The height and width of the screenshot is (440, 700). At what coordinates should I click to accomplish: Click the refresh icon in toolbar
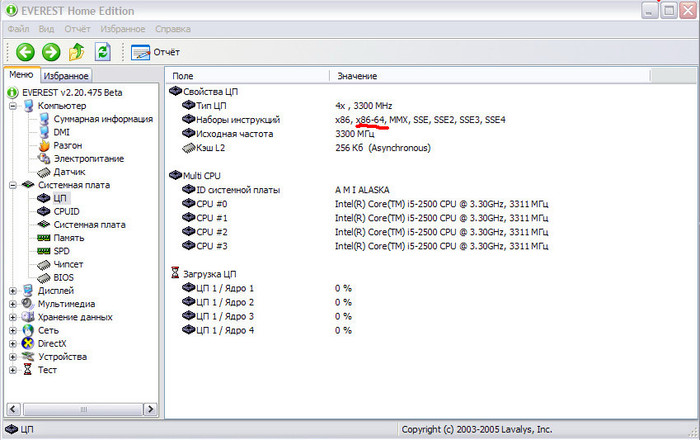[103, 52]
